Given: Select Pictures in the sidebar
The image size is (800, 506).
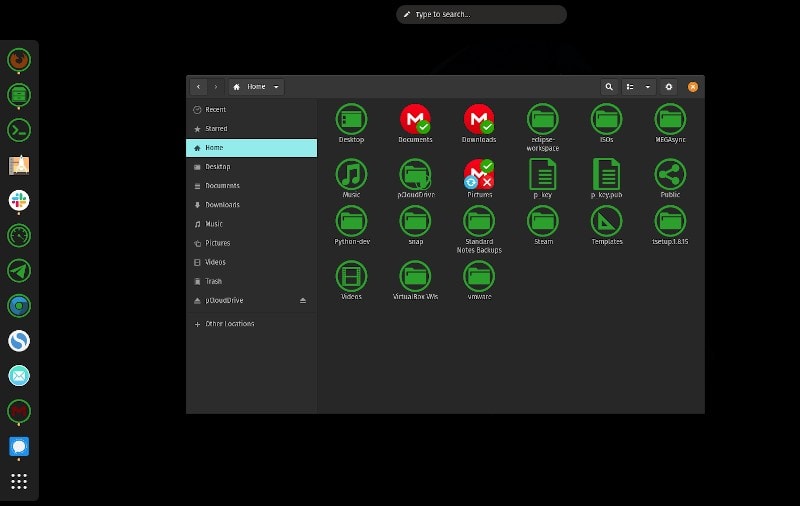Looking at the screenshot, I should [252, 243].
